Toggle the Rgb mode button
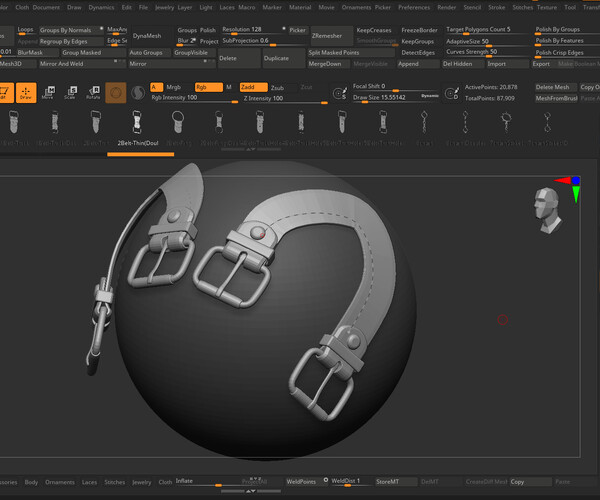This screenshot has height=500, width=600. click(x=209, y=87)
